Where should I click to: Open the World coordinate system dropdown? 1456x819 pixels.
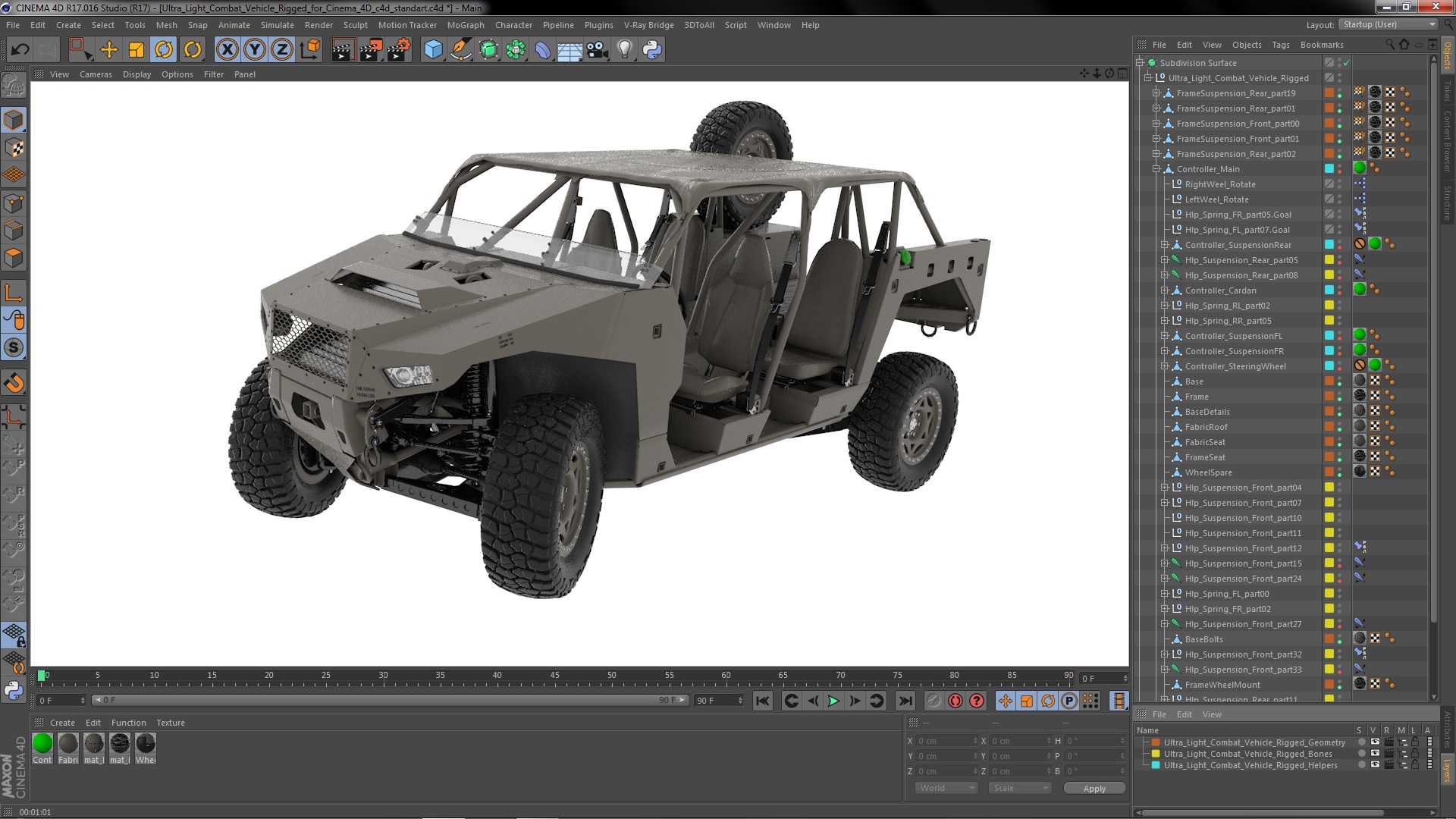[946, 788]
